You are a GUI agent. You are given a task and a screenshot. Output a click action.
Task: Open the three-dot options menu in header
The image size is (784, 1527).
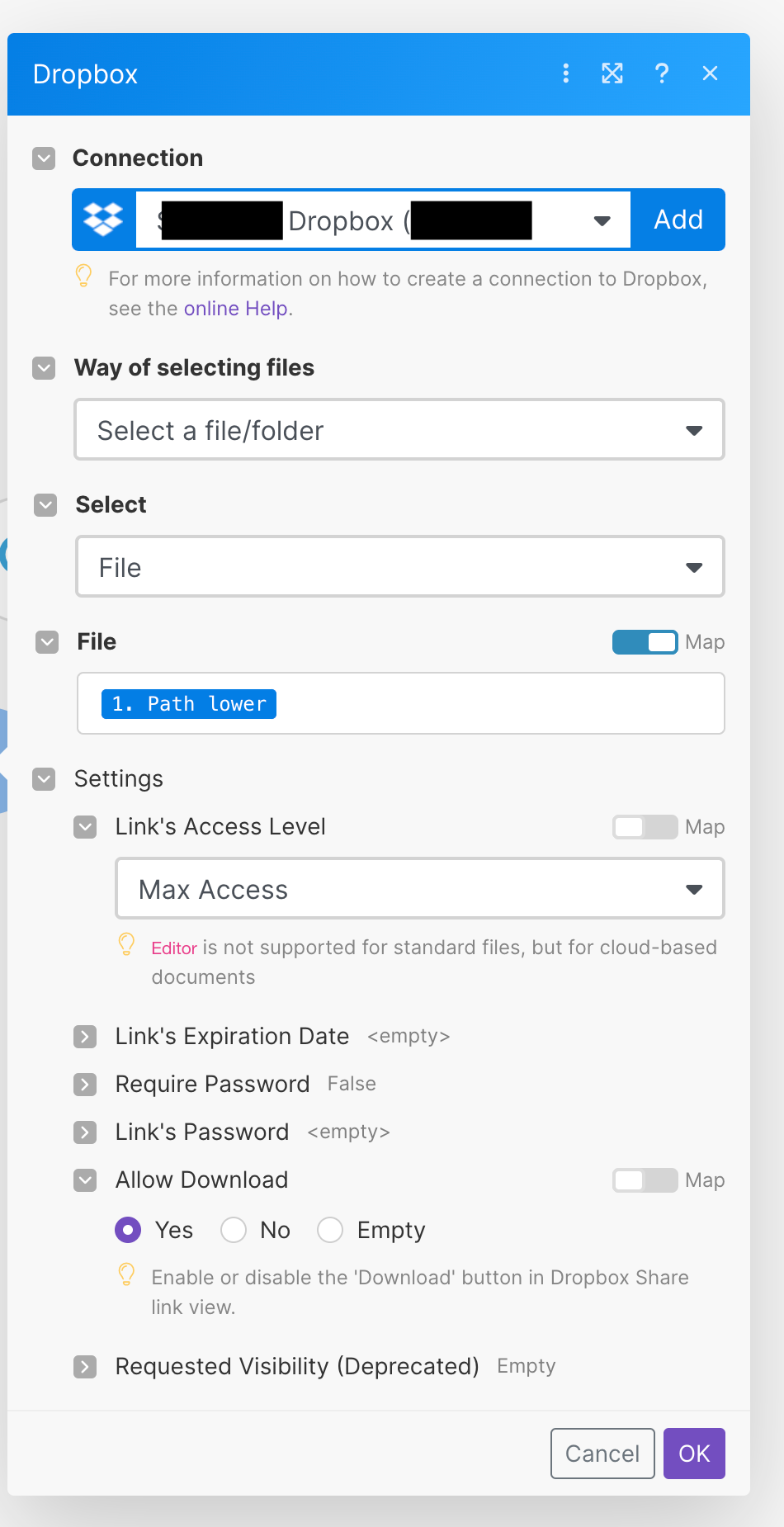pyautogui.click(x=565, y=73)
